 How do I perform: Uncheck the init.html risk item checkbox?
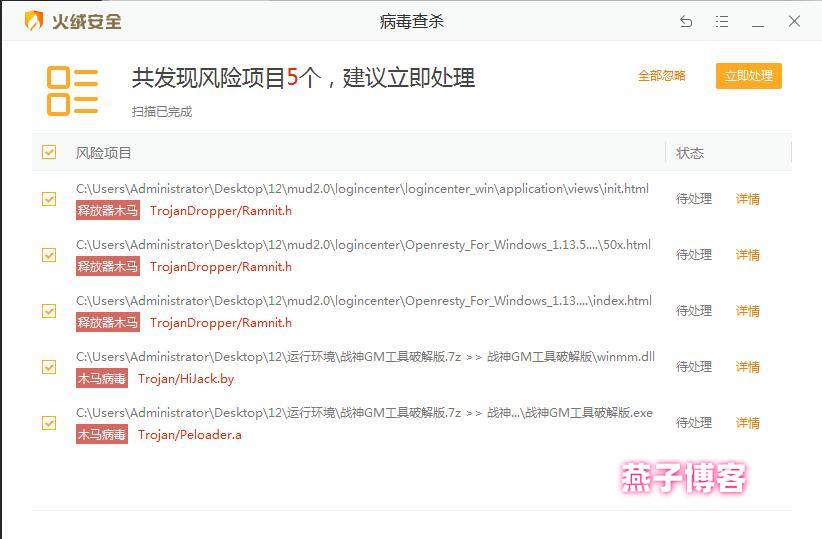(x=49, y=199)
